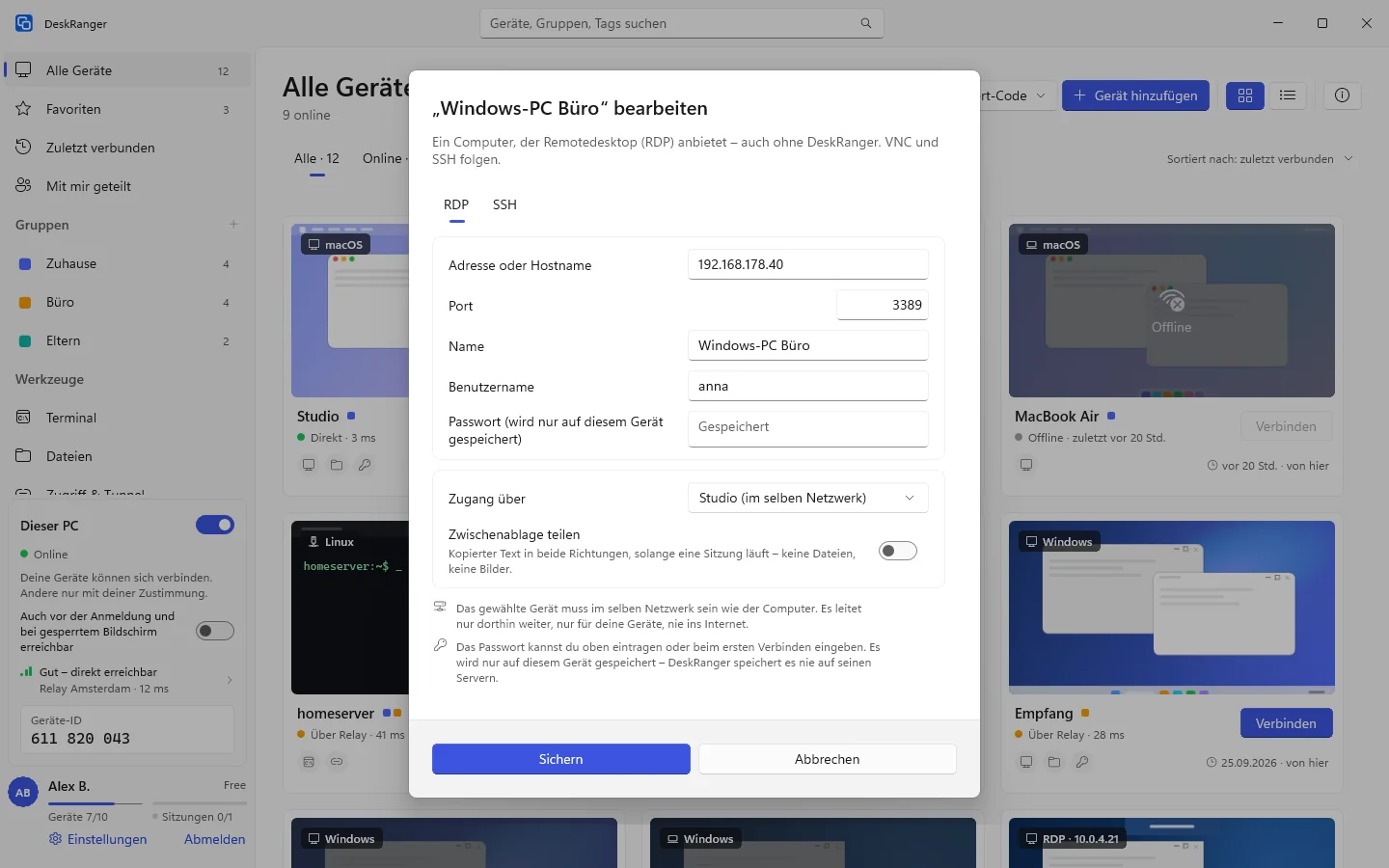Enable access before login toggle
Image resolution: width=1389 pixels, height=868 pixels.
click(x=215, y=631)
